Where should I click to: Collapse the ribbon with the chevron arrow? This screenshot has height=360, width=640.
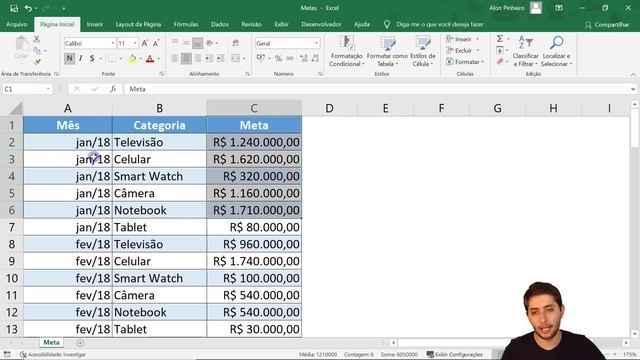point(633,75)
